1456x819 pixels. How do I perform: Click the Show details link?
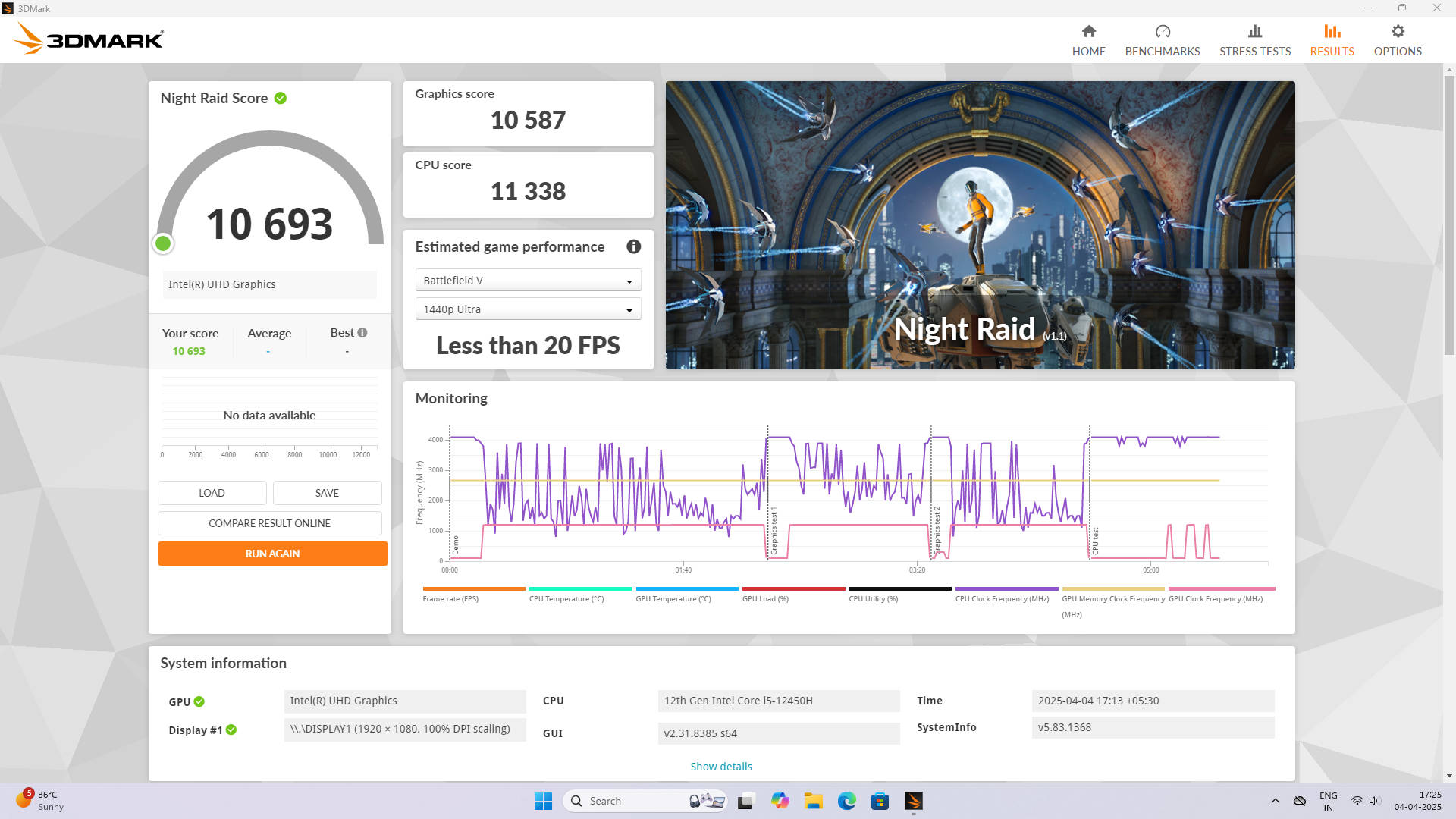pos(721,767)
